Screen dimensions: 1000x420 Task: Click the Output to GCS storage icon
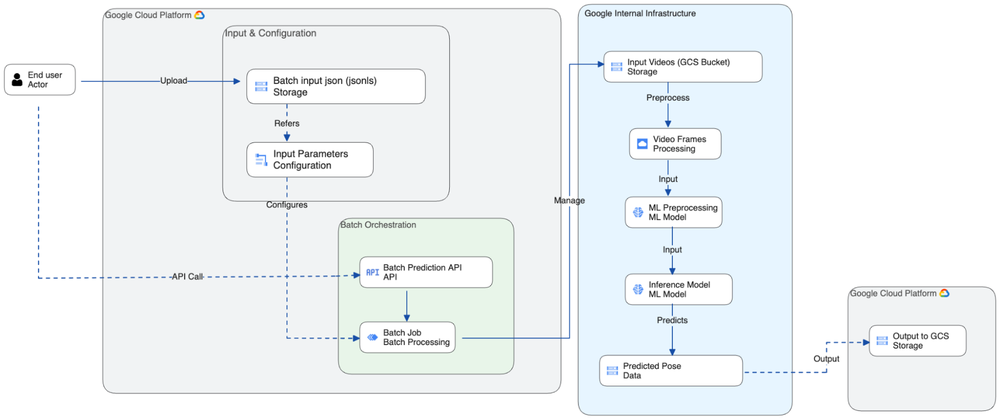click(882, 341)
